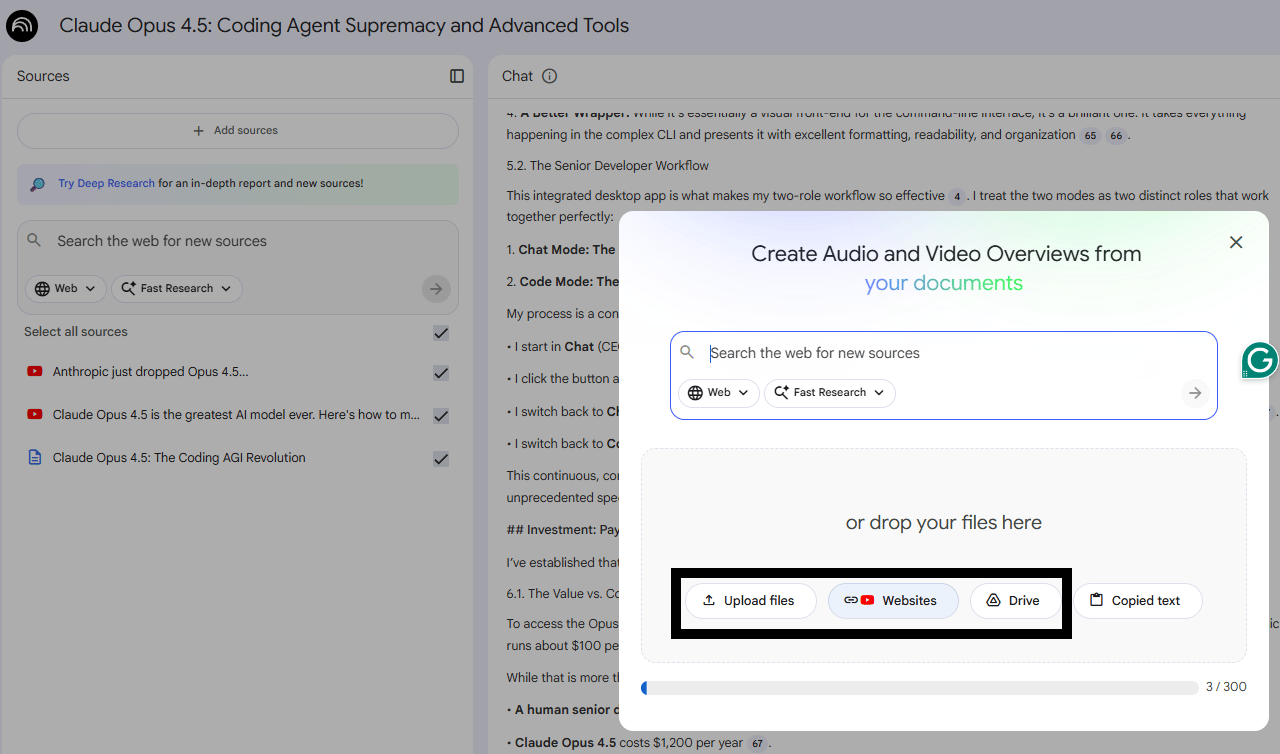The height and width of the screenshot is (754, 1280).
Task: Open citation number 4
Action: point(957,197)
